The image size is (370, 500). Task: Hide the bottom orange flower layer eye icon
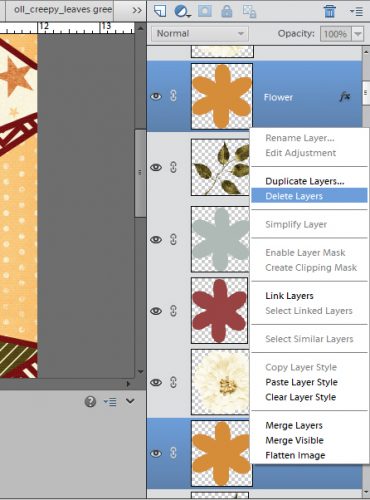(x=156, y=453)
